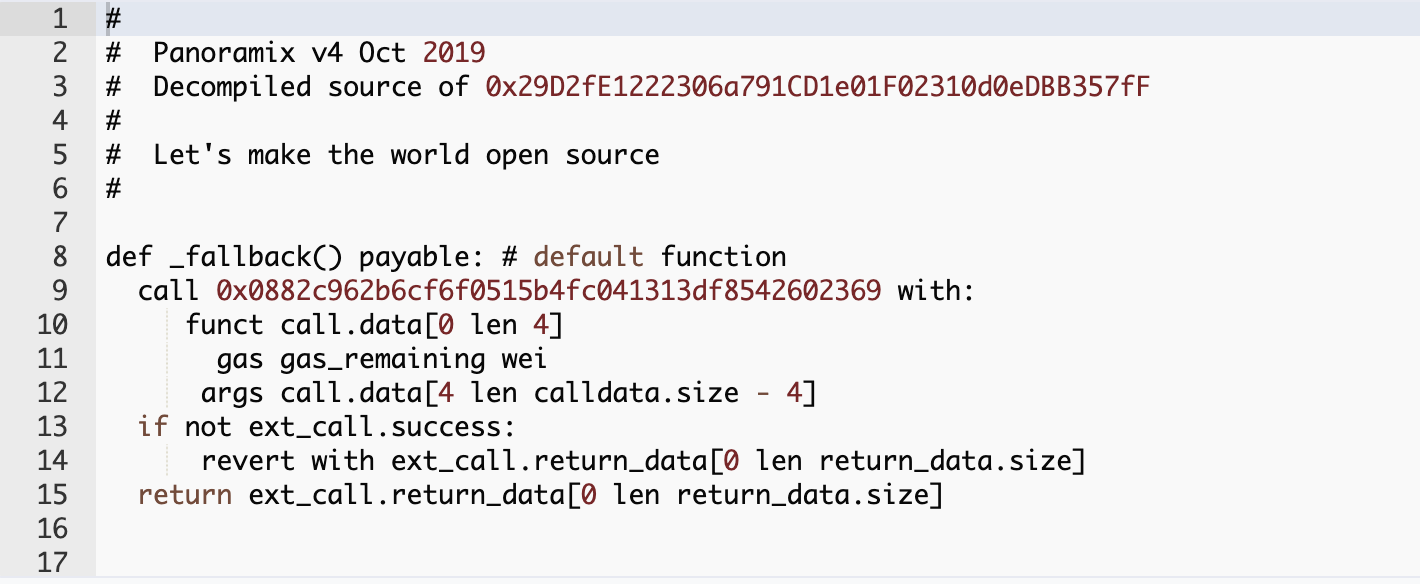Click line number 8 in the gutter
The width and height of the screenshot is (1420, 584).
click(59, 256)
